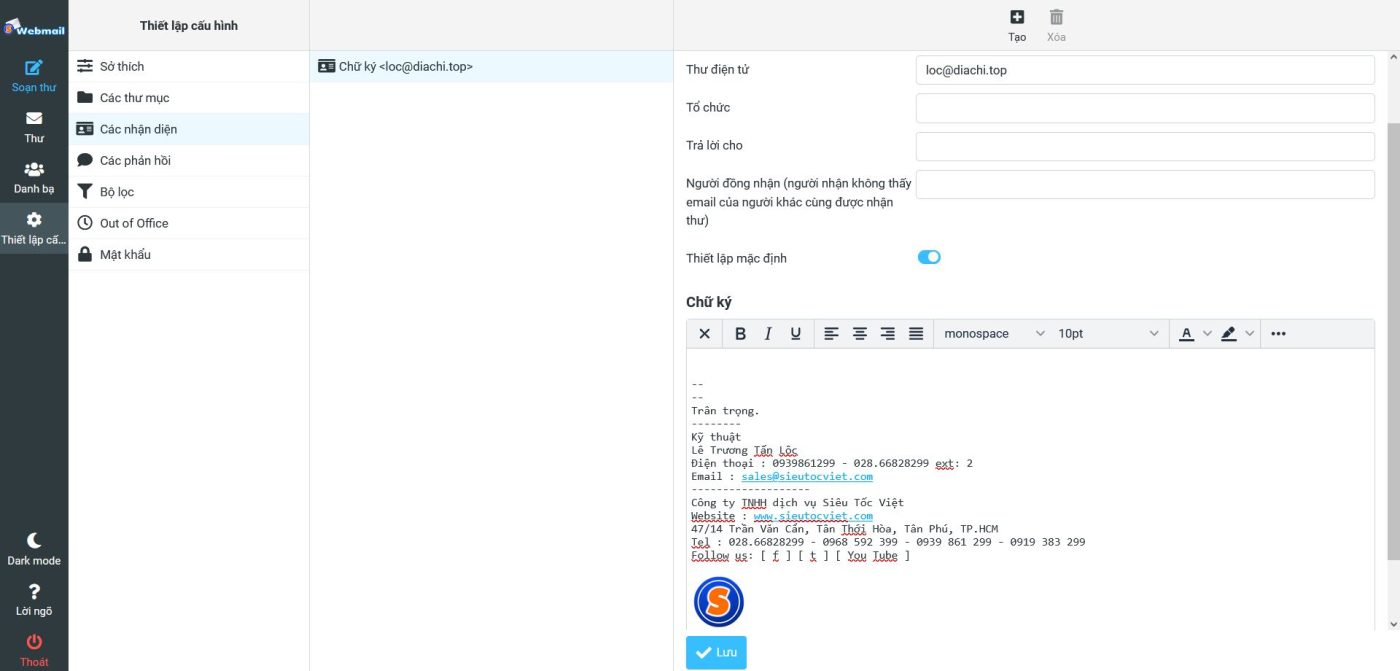1400x671 pixels.
Task: Apply text color with A button
Action: tap(1186, 334)
